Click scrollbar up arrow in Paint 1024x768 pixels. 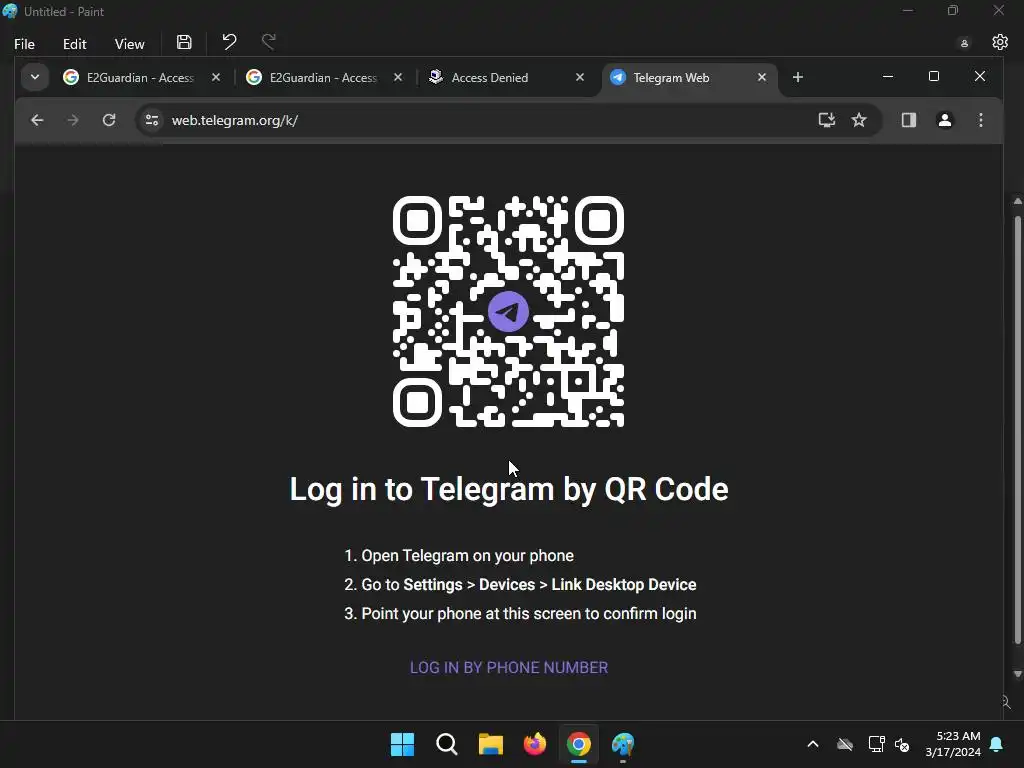1017,201
